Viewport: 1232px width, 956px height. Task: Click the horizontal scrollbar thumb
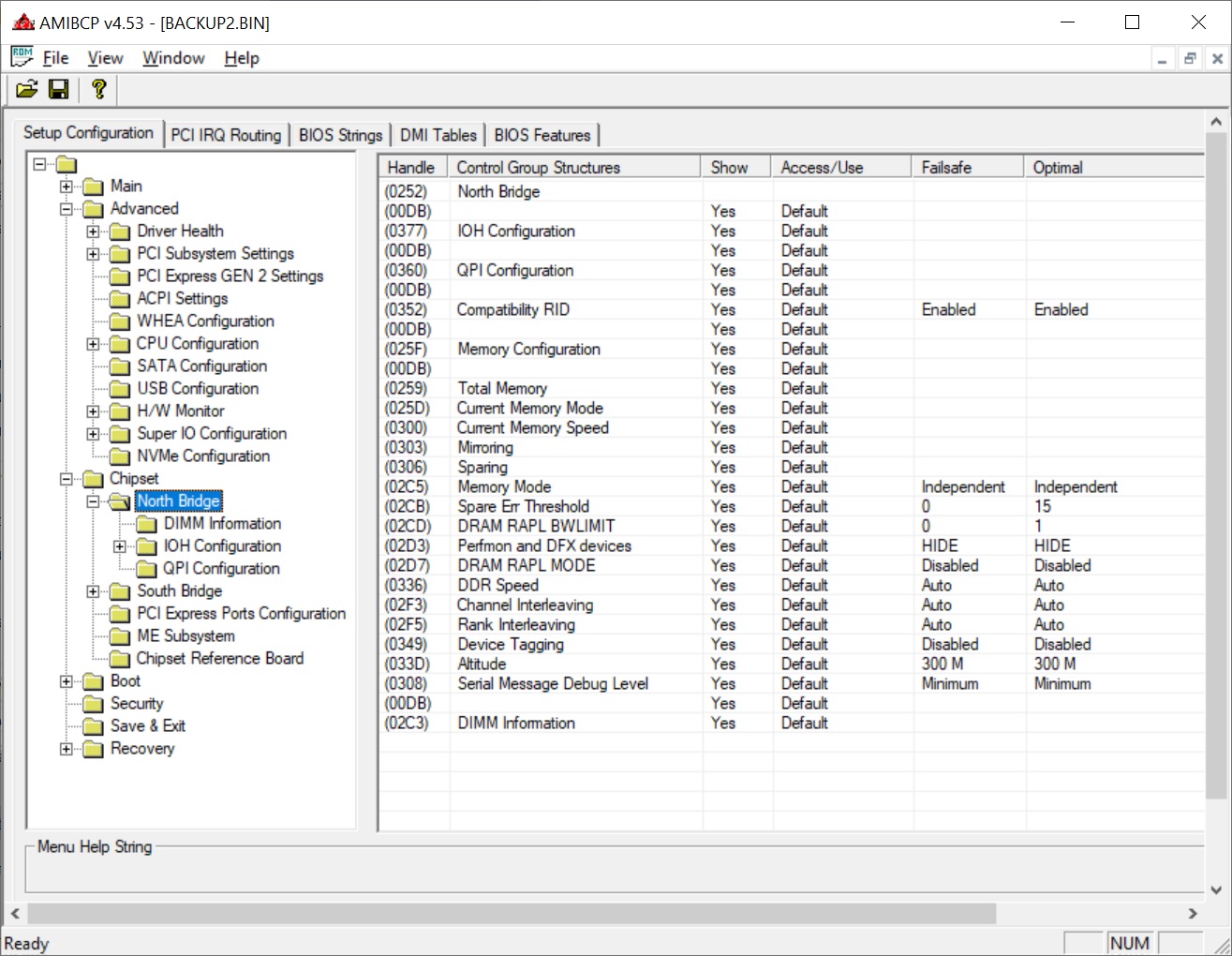[512, 913]
